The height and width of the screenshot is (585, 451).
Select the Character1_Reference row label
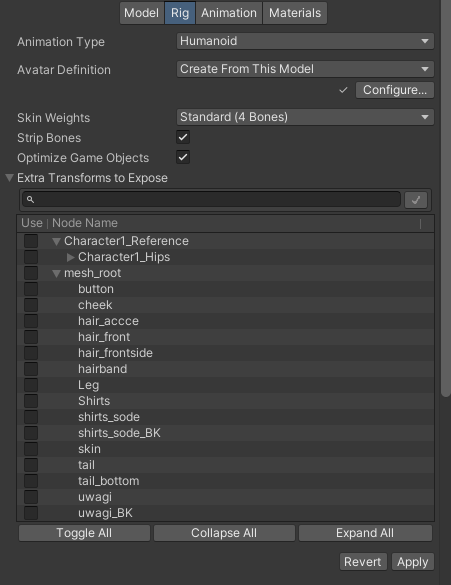tap(126, 241)
